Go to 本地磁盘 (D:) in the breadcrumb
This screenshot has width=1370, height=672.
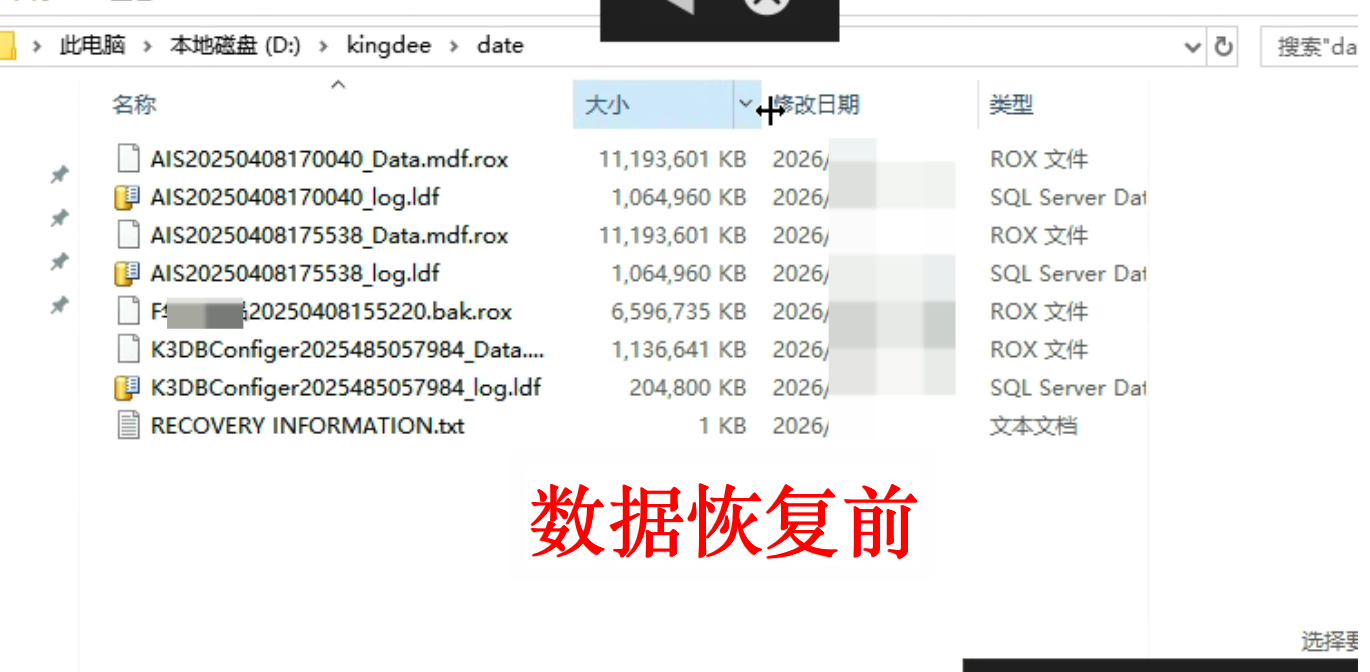(235, 46)
